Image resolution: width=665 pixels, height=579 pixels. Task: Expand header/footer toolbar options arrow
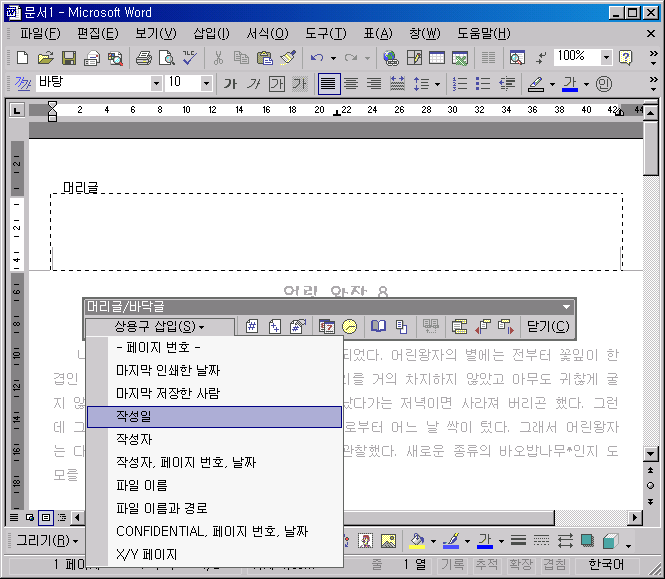tap(566, 307)
